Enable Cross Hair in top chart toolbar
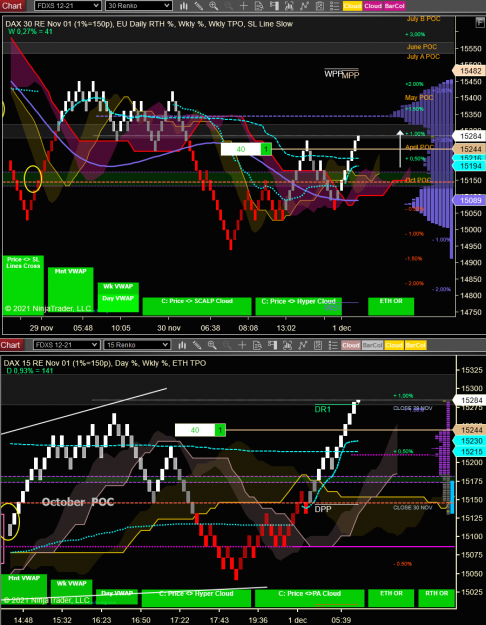486x625 pixels. (244, 6)
